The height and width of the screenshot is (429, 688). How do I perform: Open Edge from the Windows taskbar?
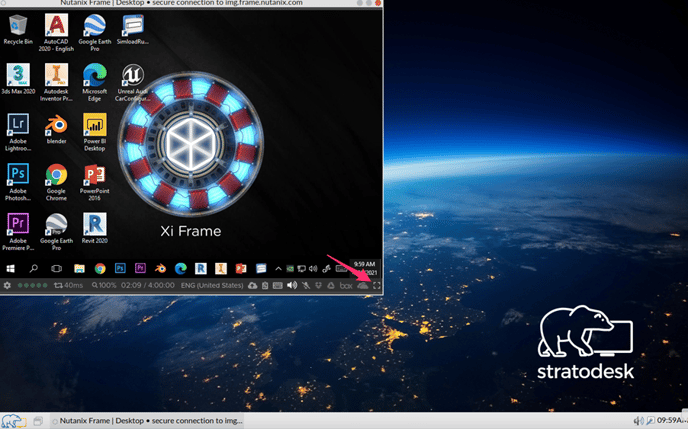point(180,268)
